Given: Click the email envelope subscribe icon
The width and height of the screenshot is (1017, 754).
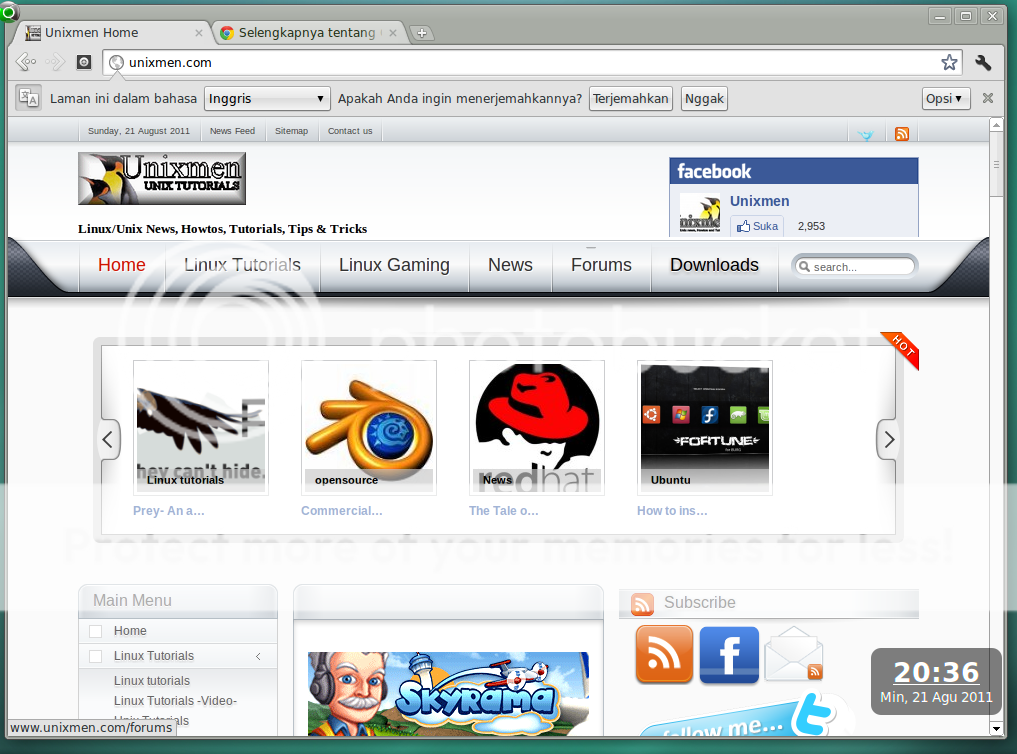Looking at the screenshot, I should click(x=794, y=654).
